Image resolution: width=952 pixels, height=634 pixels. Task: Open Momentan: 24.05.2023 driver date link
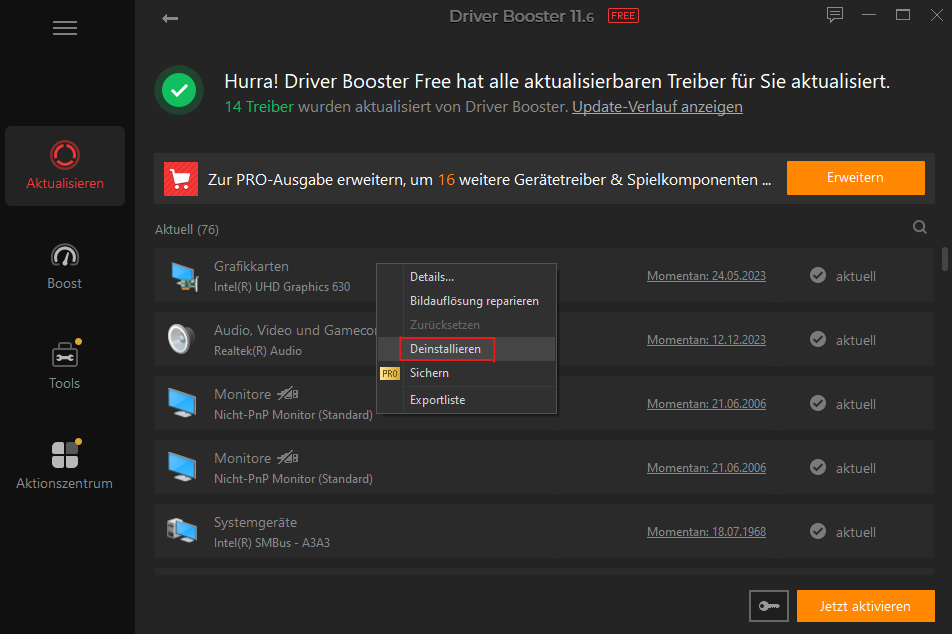pyautogui.click(x=706, y=276)
